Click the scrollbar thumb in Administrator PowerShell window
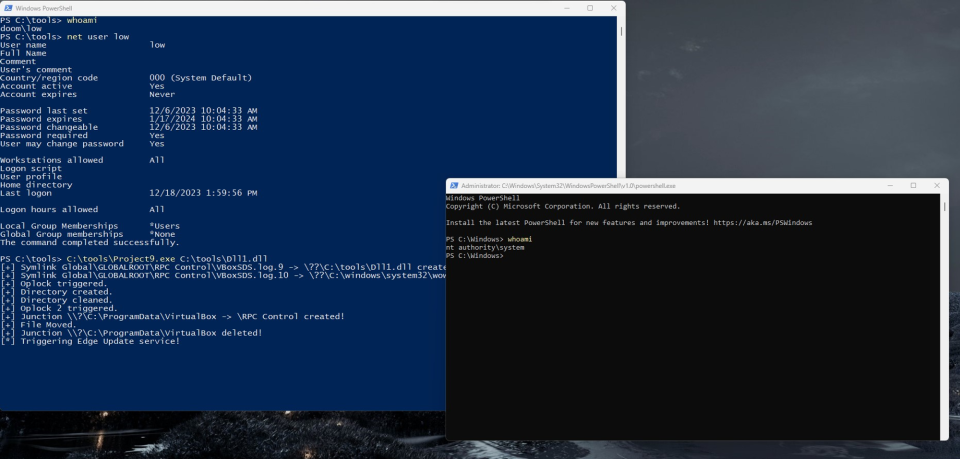960x459 pixels. pyautogui.click(x=945, y=207)
